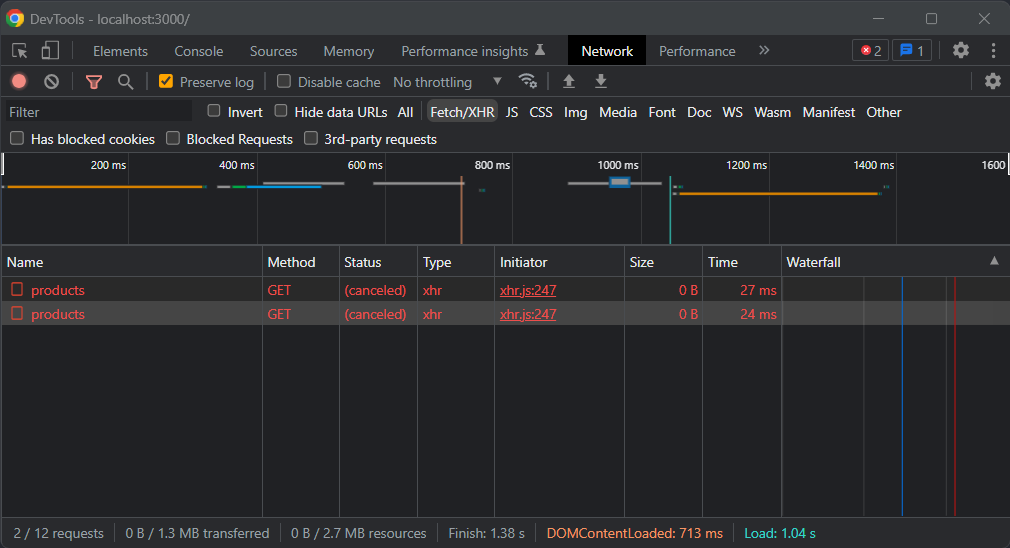The image size is (1010, 548).
Task: Switch to the Console tab
Action: (x=198, y=51)
